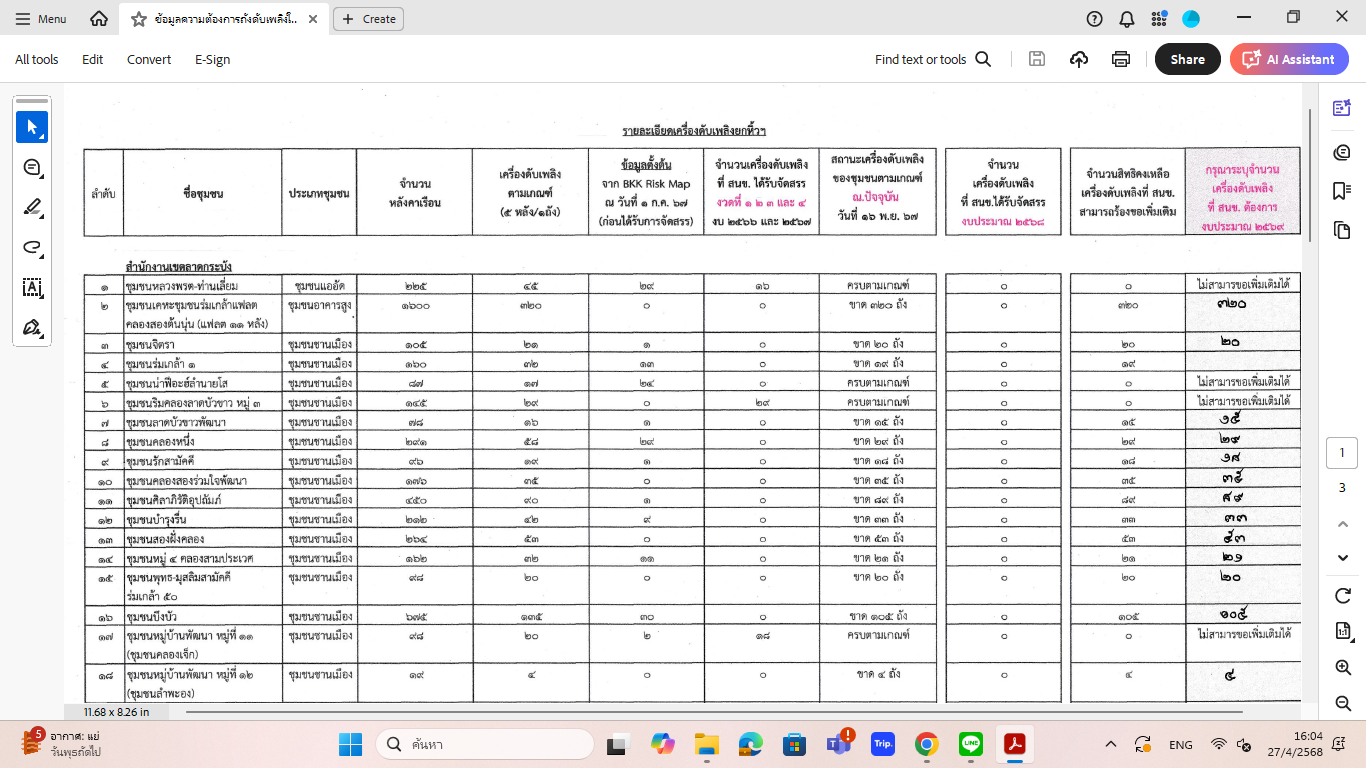Print the document using the printer icon
The height and width of the screenshot is (768, 1366).
1121,59
